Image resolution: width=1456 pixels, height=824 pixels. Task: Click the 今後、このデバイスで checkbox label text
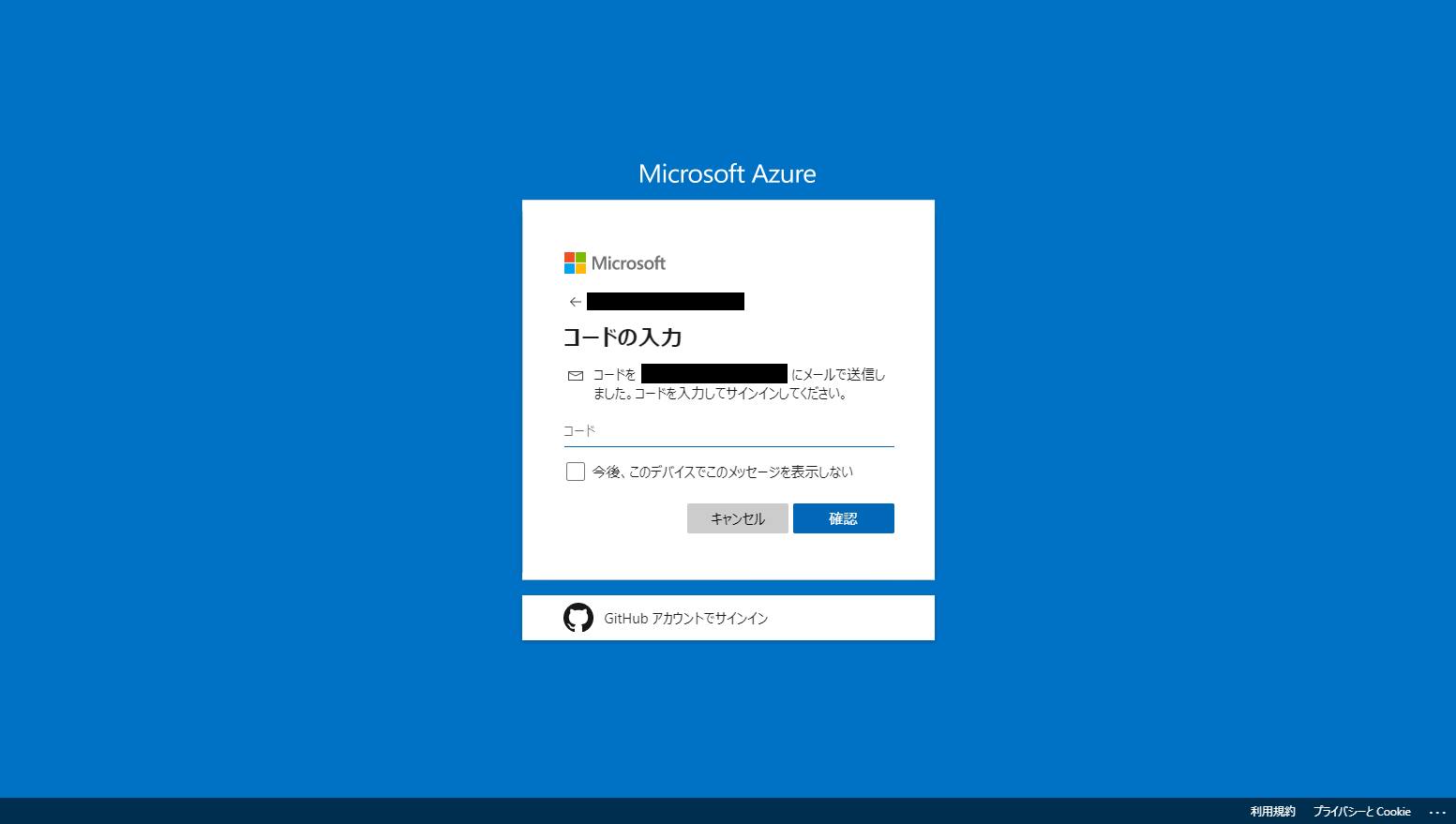tap(723, 472)
